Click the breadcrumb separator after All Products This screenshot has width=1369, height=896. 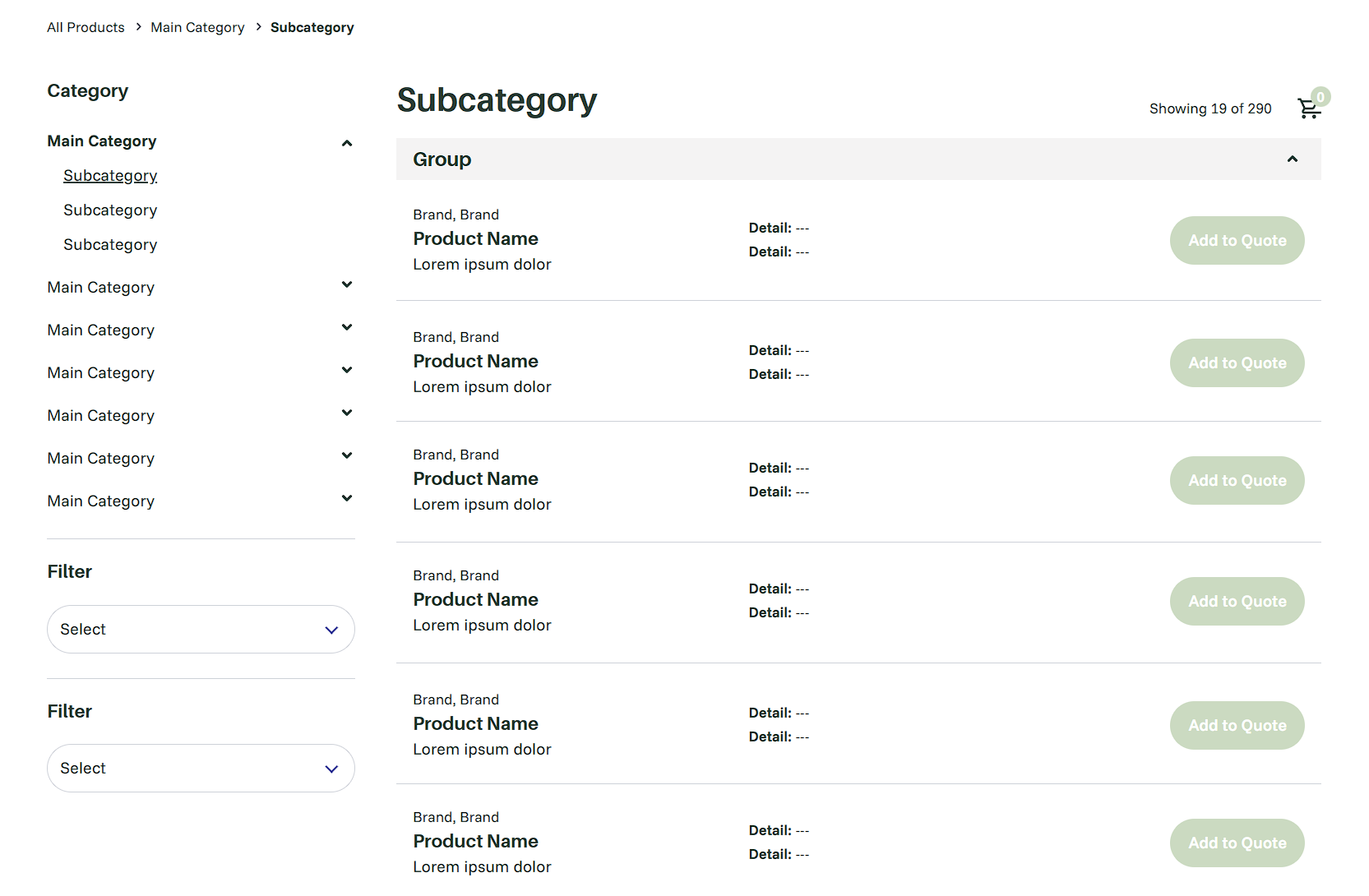click(x=137, y=27)
